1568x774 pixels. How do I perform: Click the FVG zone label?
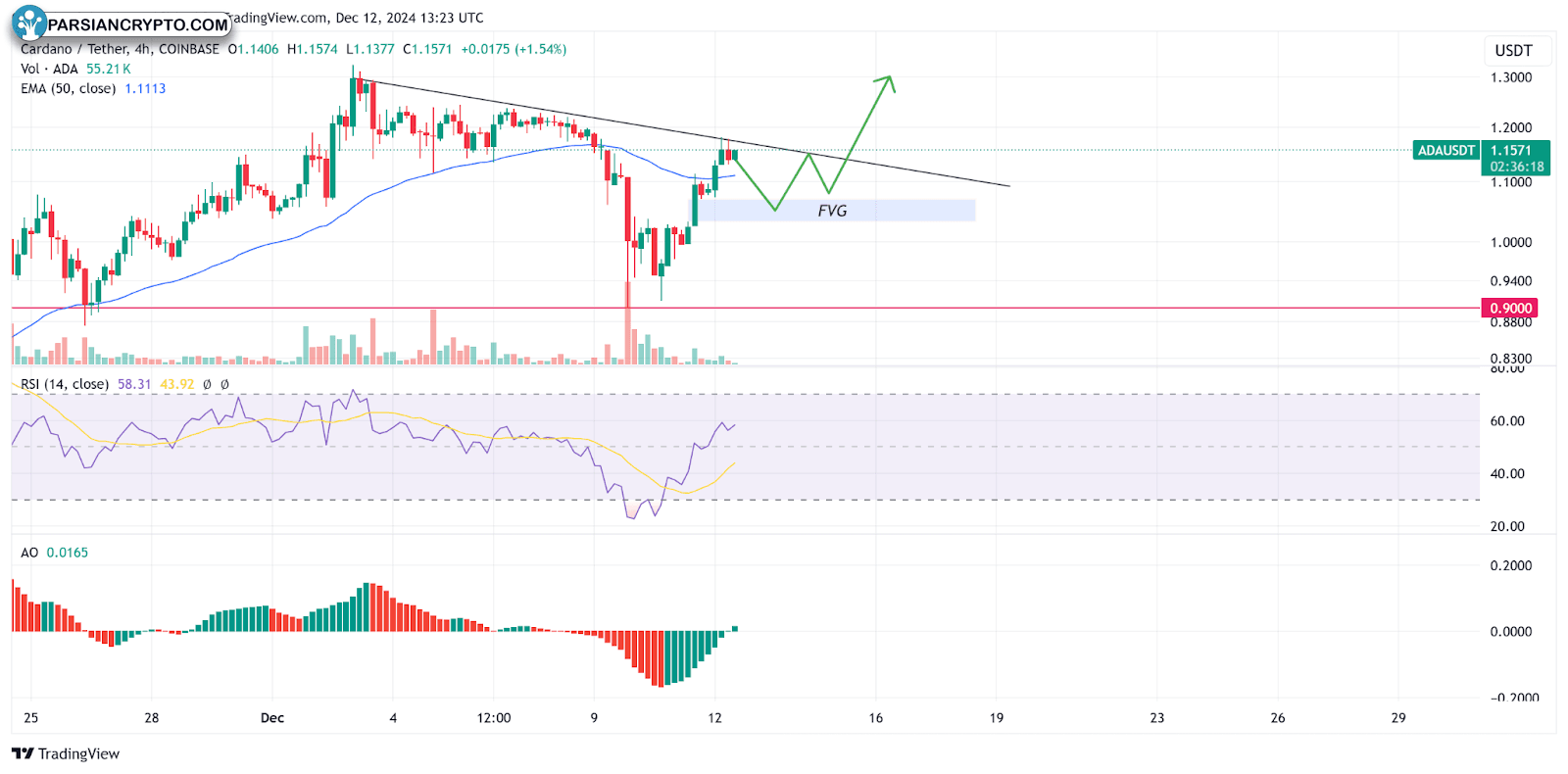tap(832, 211)
